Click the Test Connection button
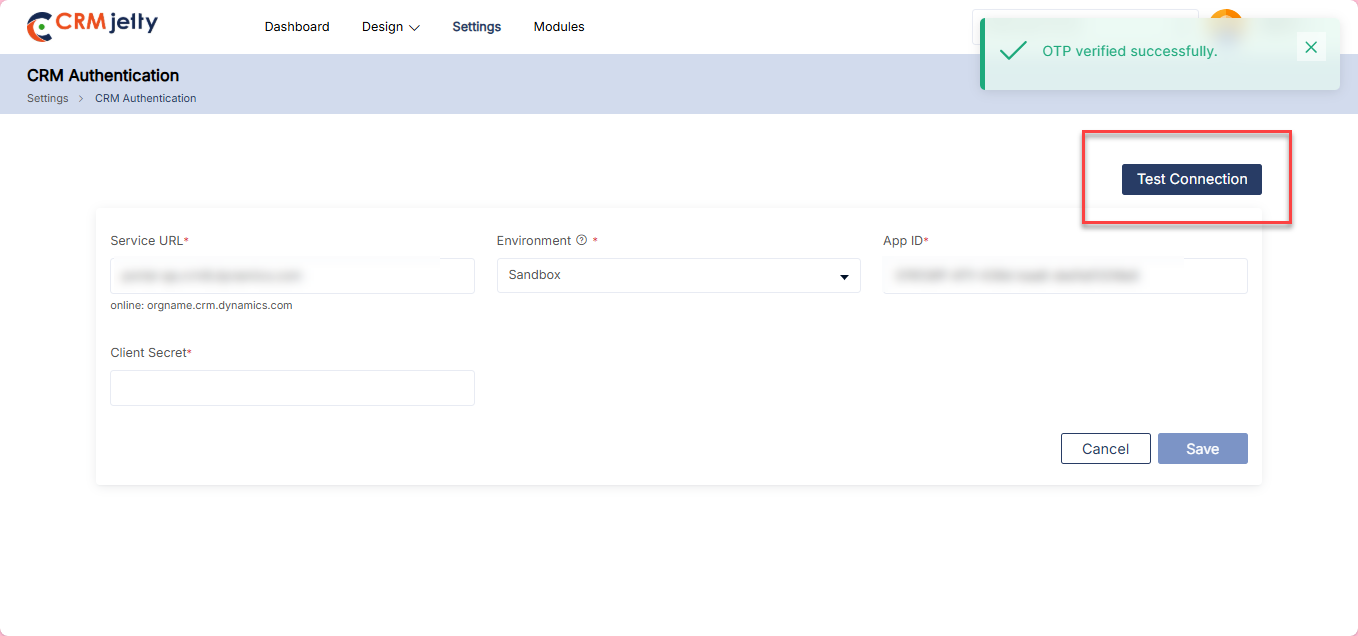The image size is (1358, 636). [1192, 179]
